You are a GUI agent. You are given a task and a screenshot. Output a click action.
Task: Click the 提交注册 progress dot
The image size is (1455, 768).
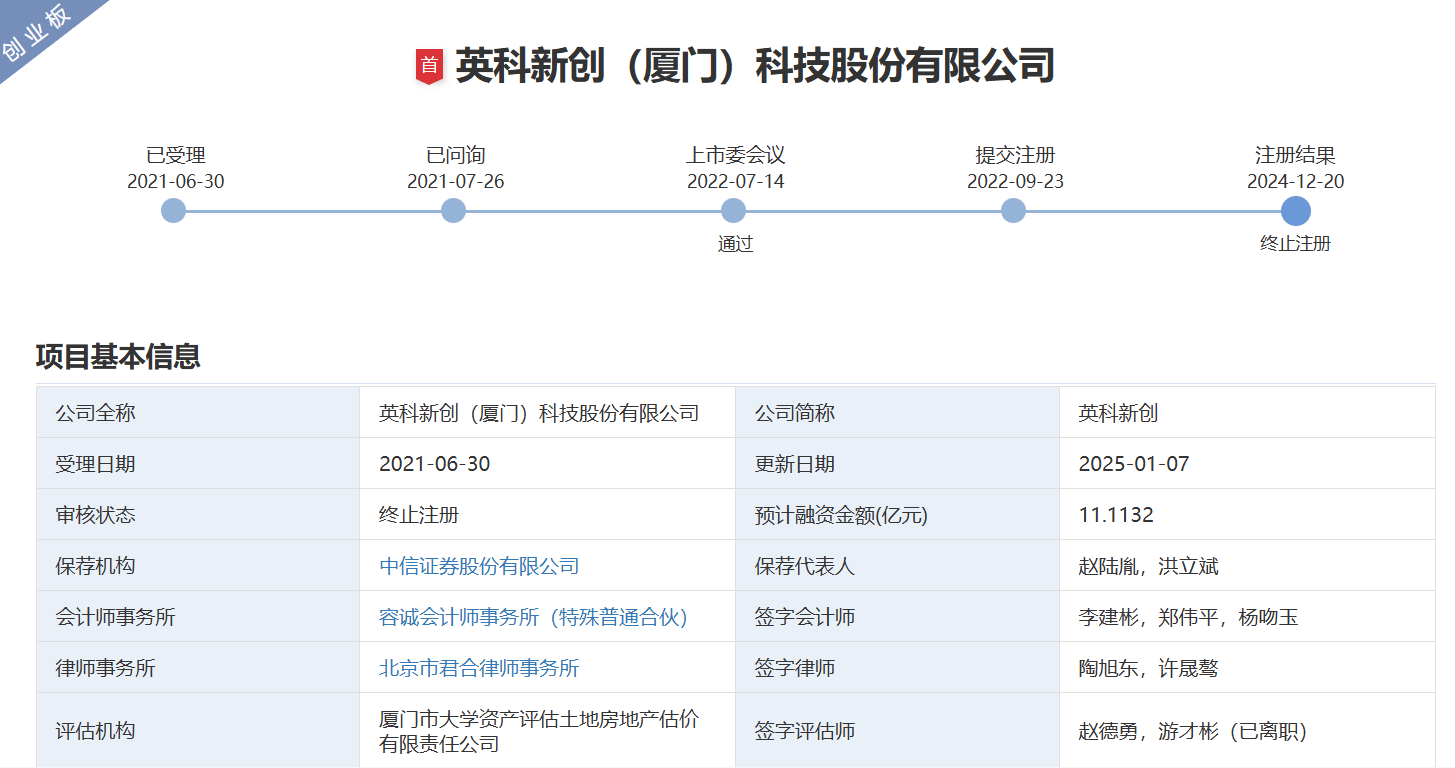click(x=1013, y=211)
